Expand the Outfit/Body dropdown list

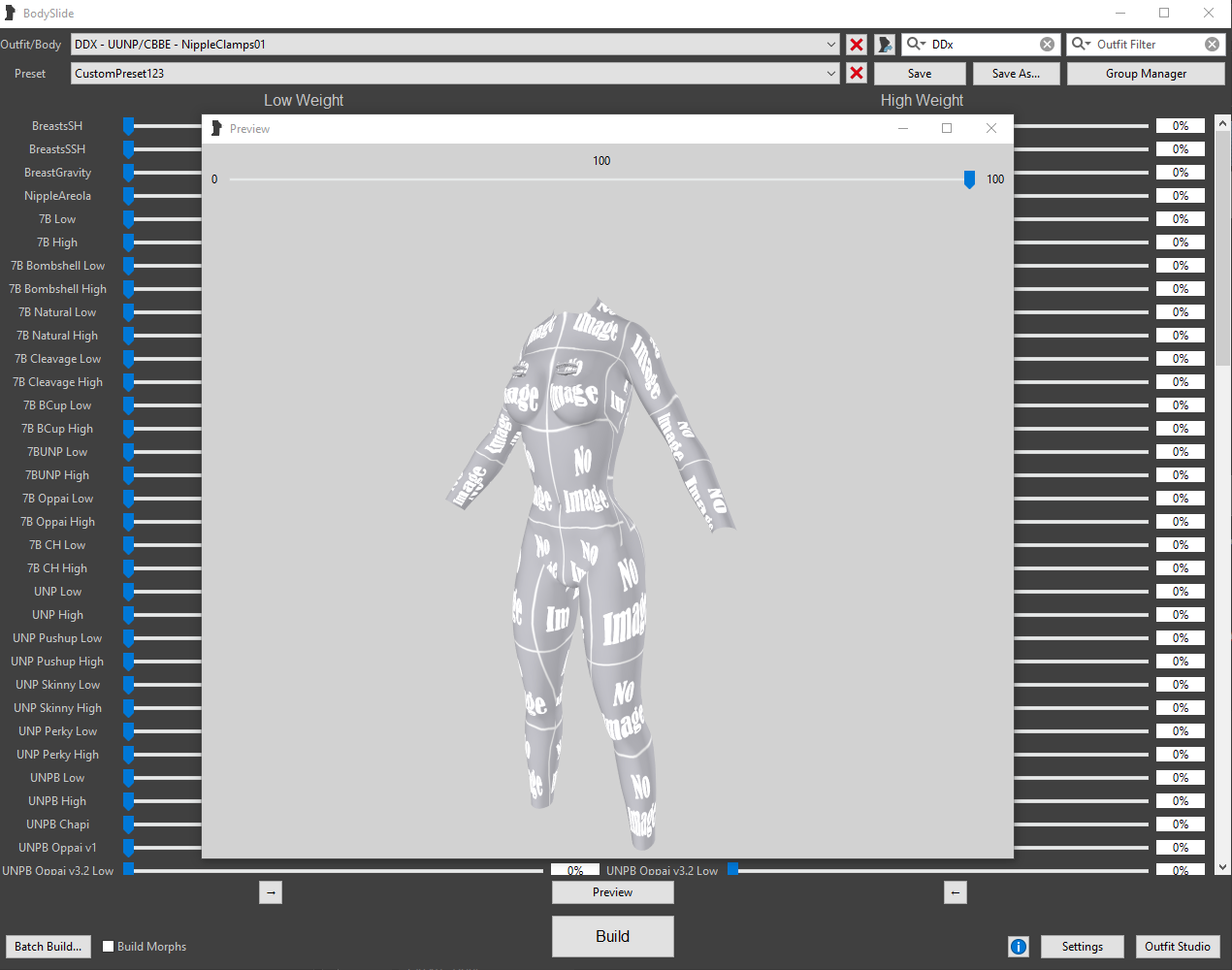pyautogui.click(x=831, y=45)
